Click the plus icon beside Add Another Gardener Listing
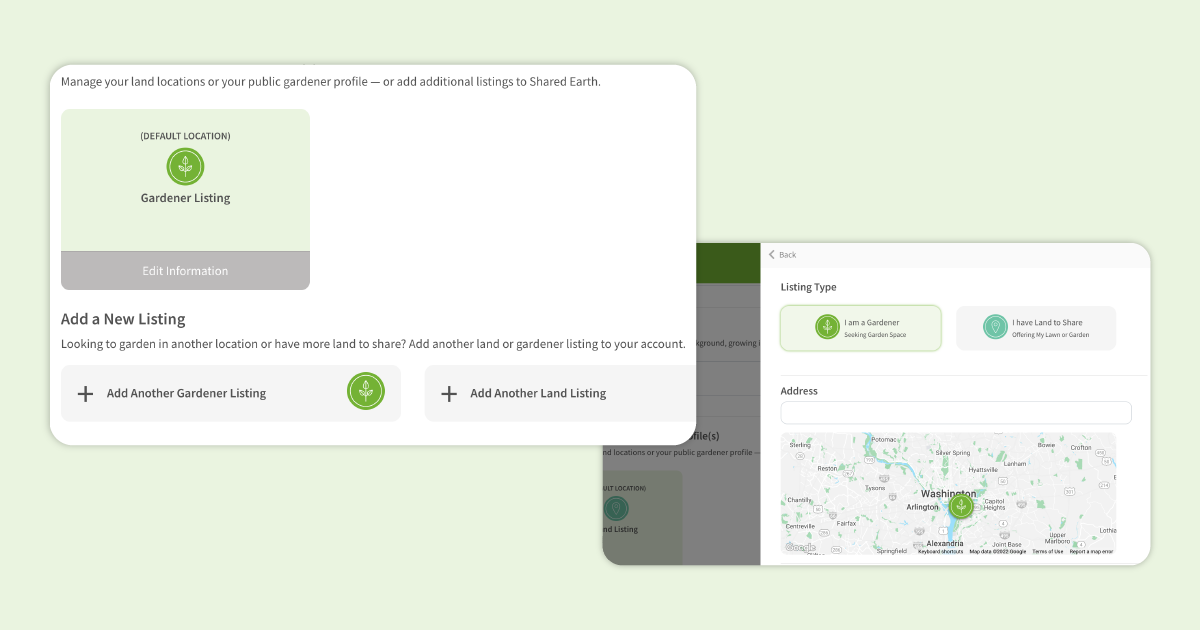Viewport: 1200px width, 630px height. tap(86, 394)
